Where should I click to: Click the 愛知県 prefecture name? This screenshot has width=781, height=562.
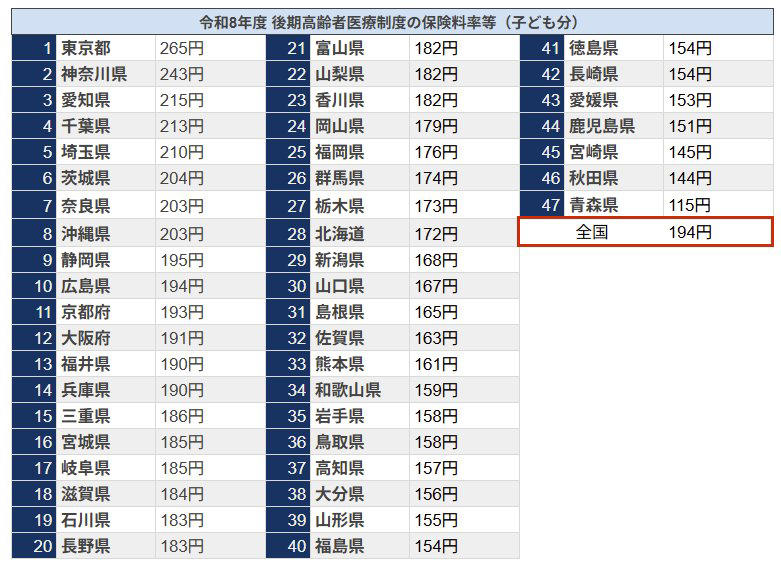86,100
